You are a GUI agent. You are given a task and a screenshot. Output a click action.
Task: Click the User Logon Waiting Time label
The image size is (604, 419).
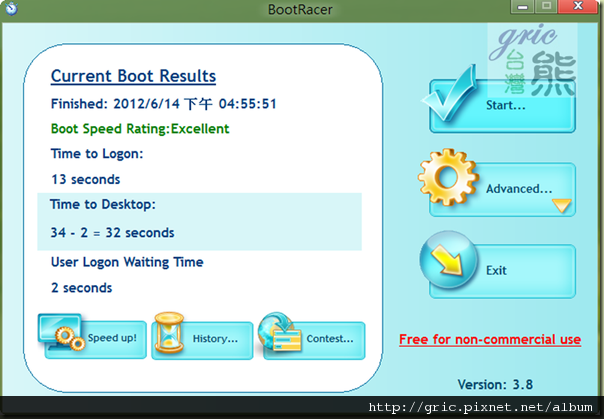point(127,262)
